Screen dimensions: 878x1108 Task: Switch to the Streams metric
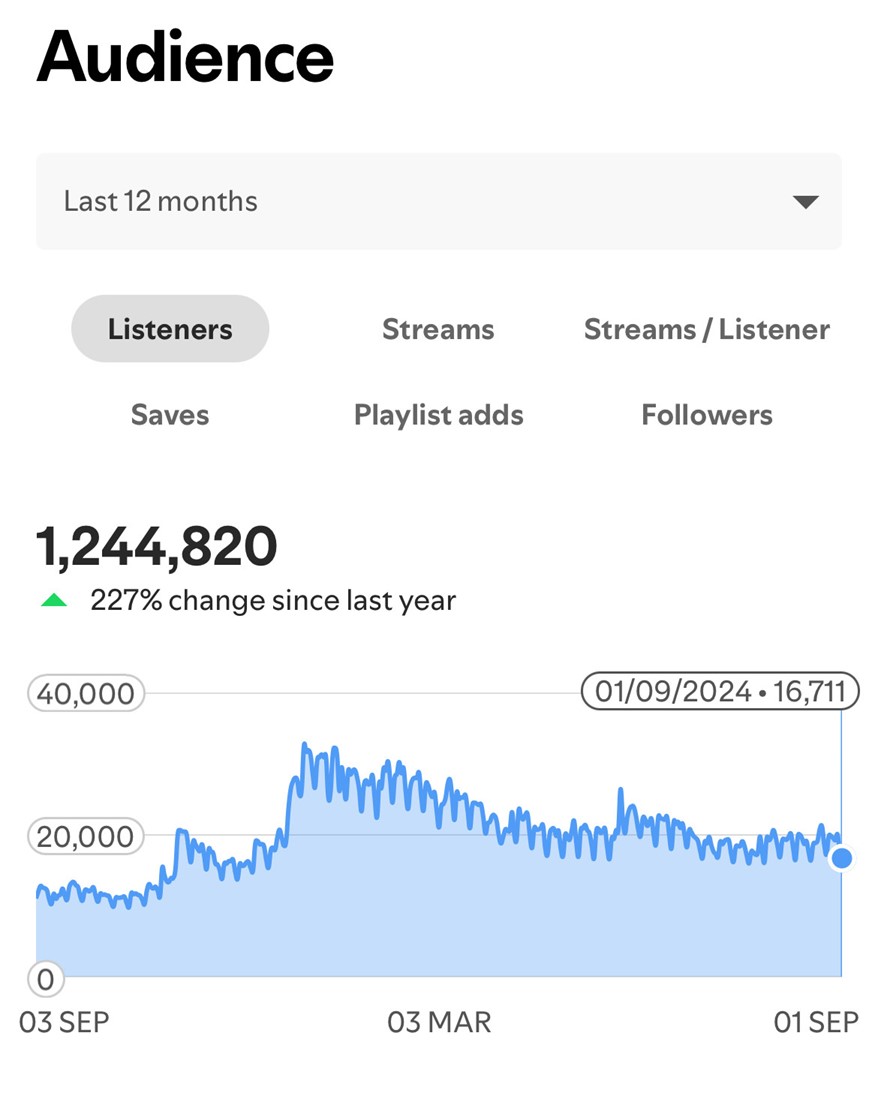pyautogui.click(x=438, y=329)
